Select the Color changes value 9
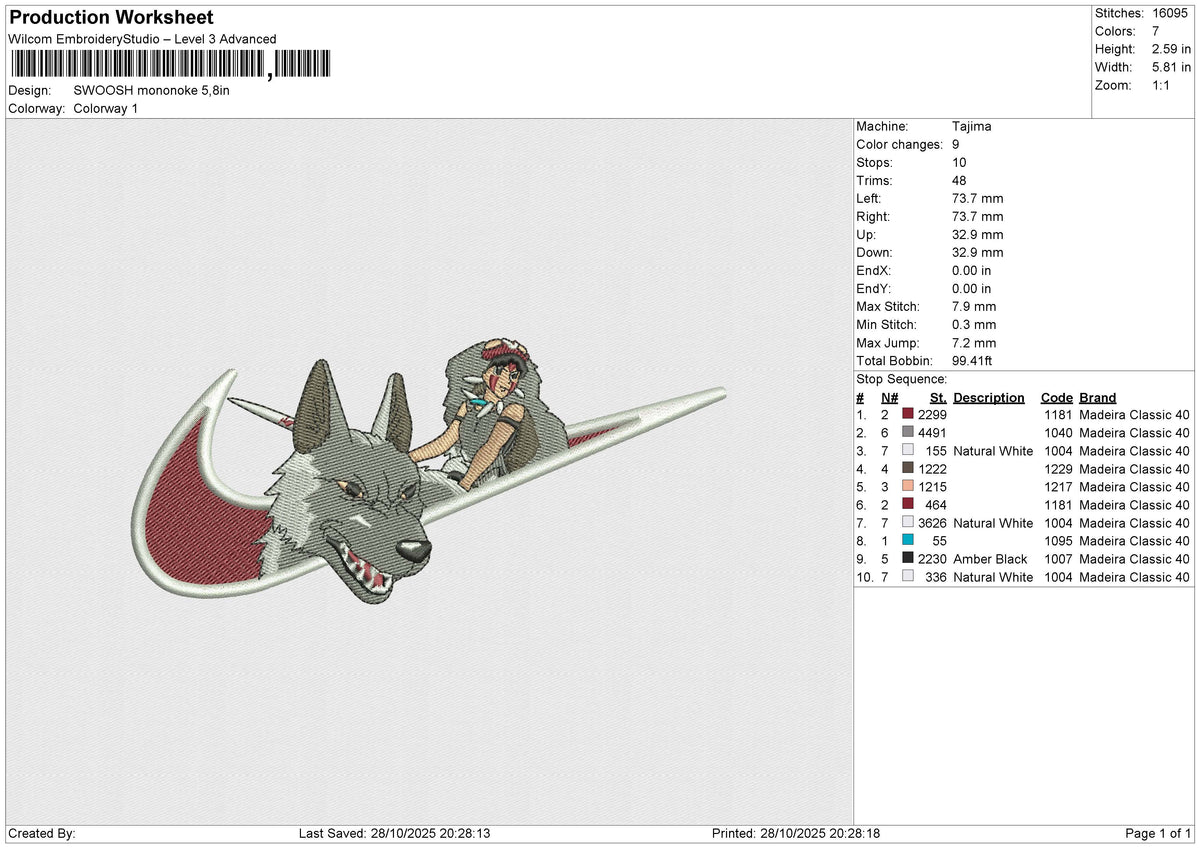Viewport: 1200px width, 848px height. click(x=956, y=145)
